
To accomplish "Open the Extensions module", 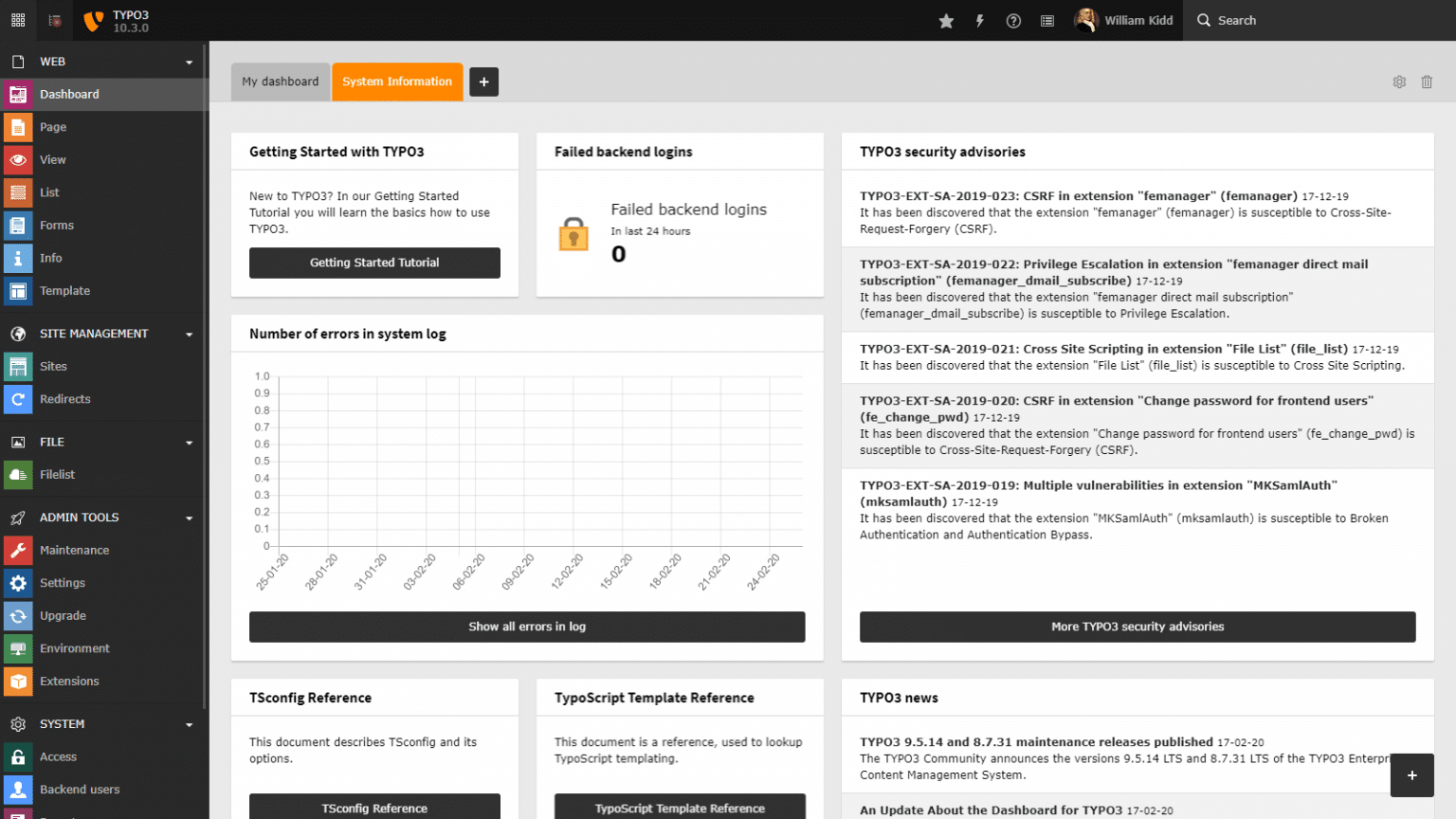I will [x=69, y=681].
